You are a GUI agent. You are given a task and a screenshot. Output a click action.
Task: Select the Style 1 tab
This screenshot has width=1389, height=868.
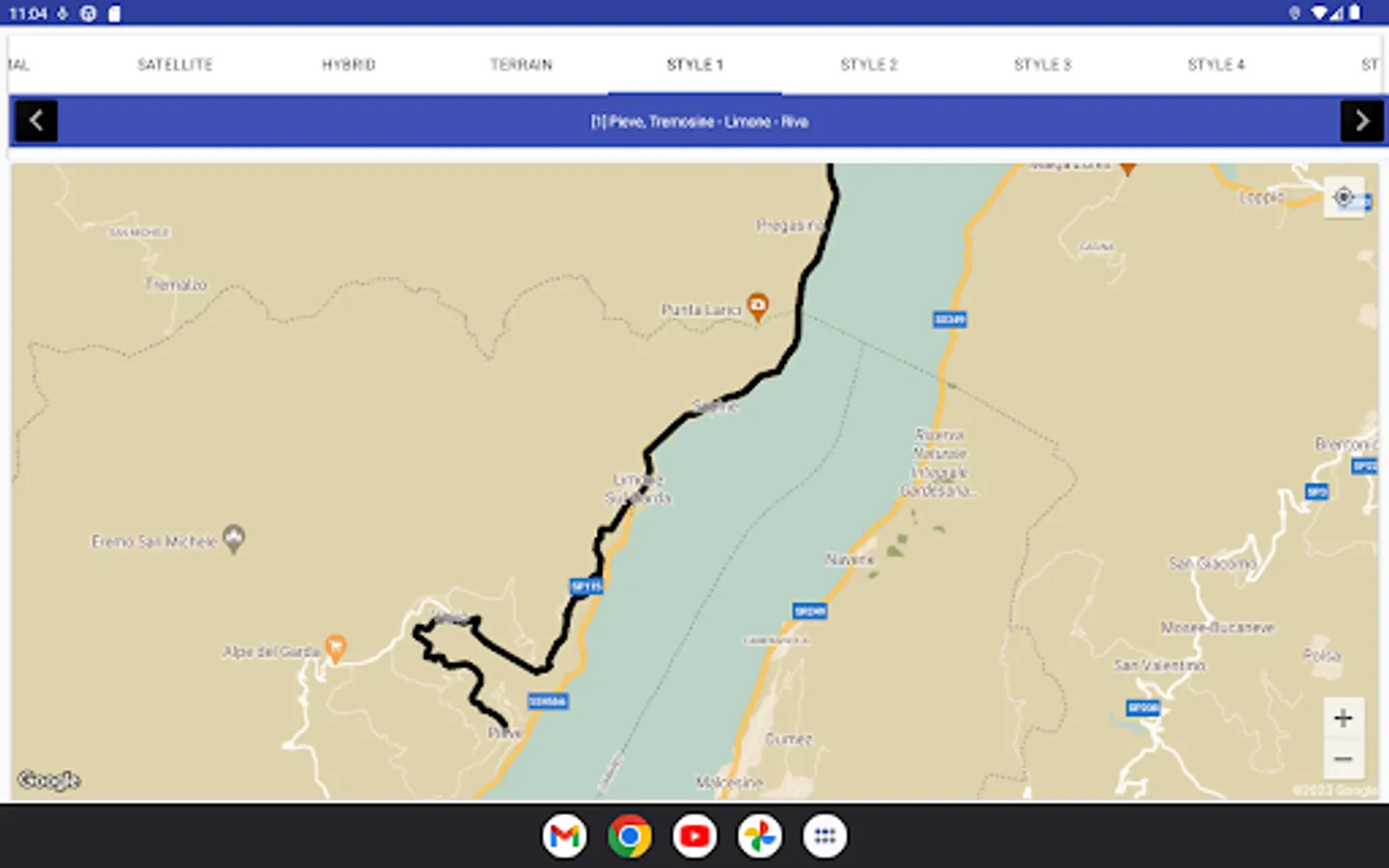coord(694,65)
